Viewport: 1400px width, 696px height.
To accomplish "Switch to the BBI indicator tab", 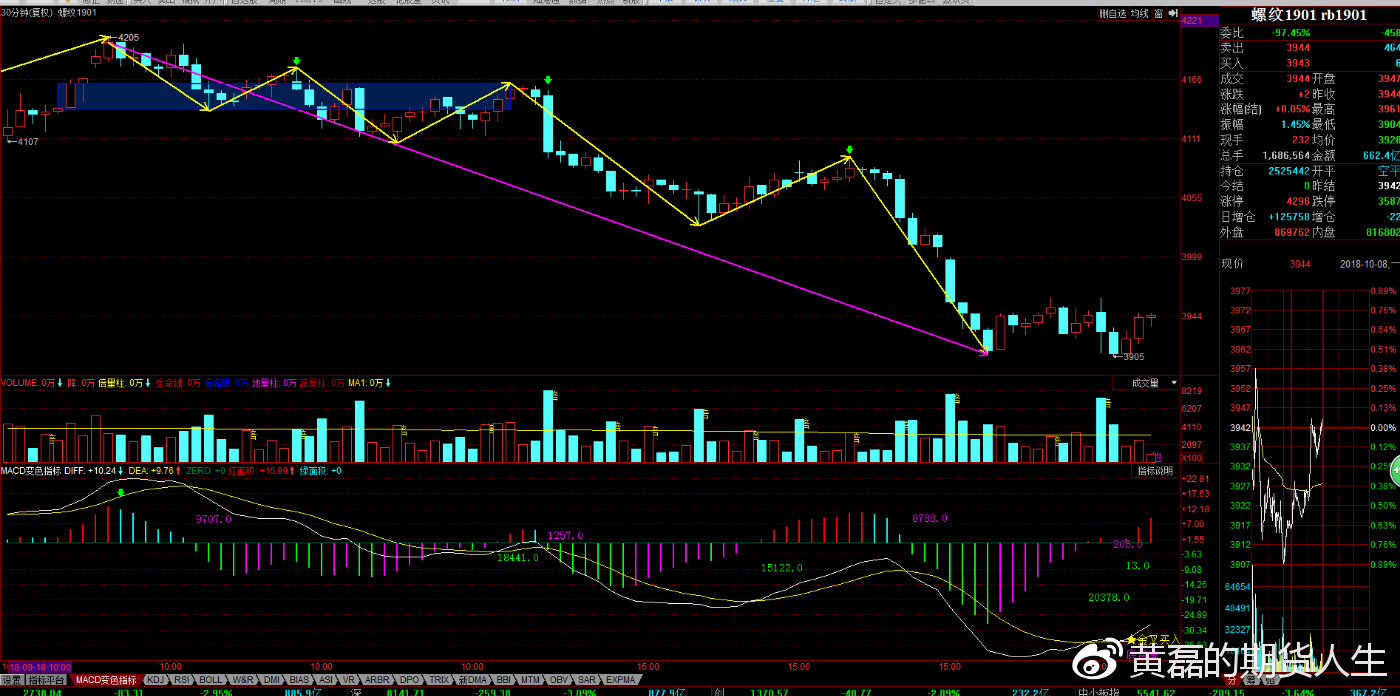I will pyautogui.click(x=504, y=679).
